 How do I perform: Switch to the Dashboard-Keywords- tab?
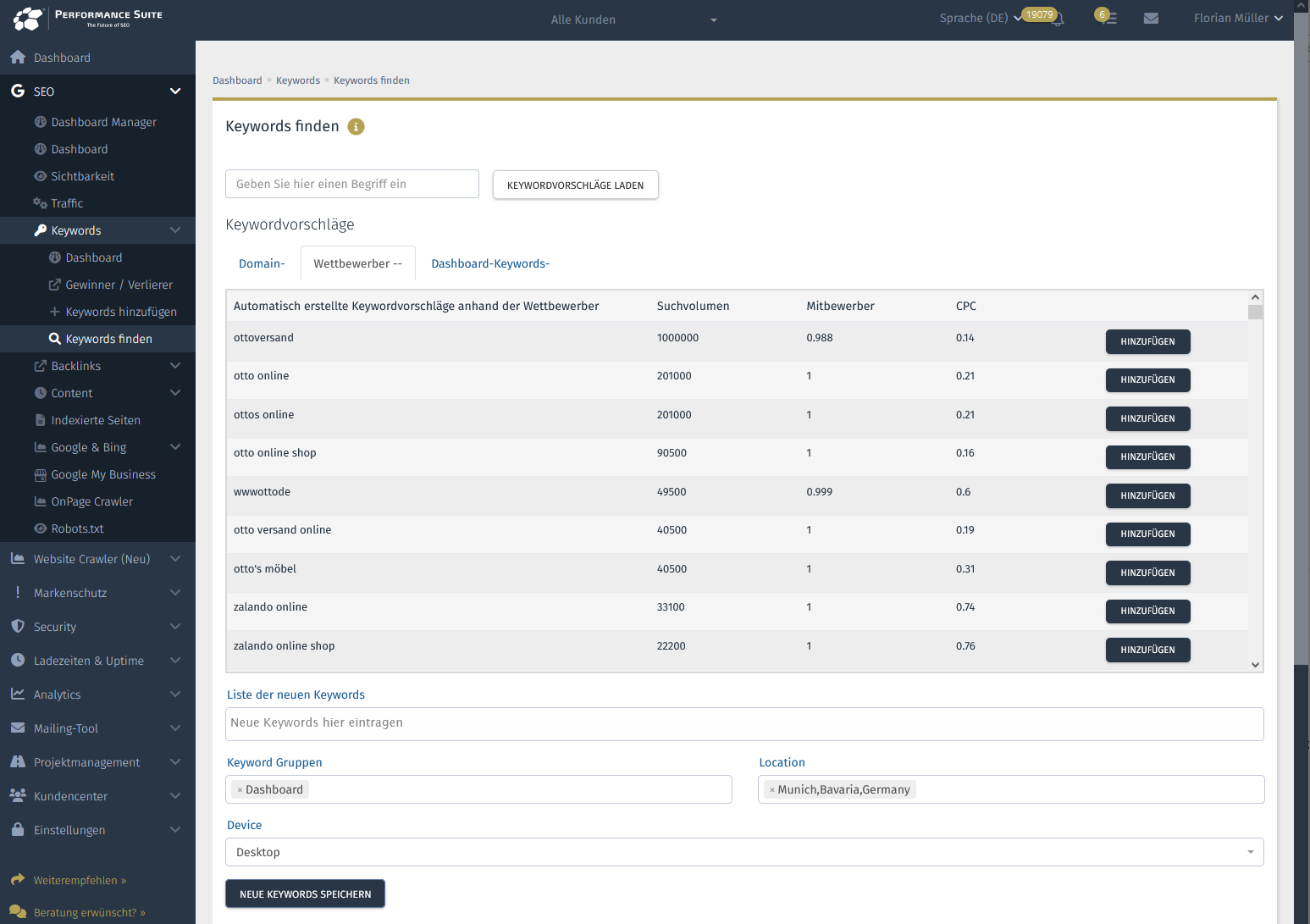[490, 263]
